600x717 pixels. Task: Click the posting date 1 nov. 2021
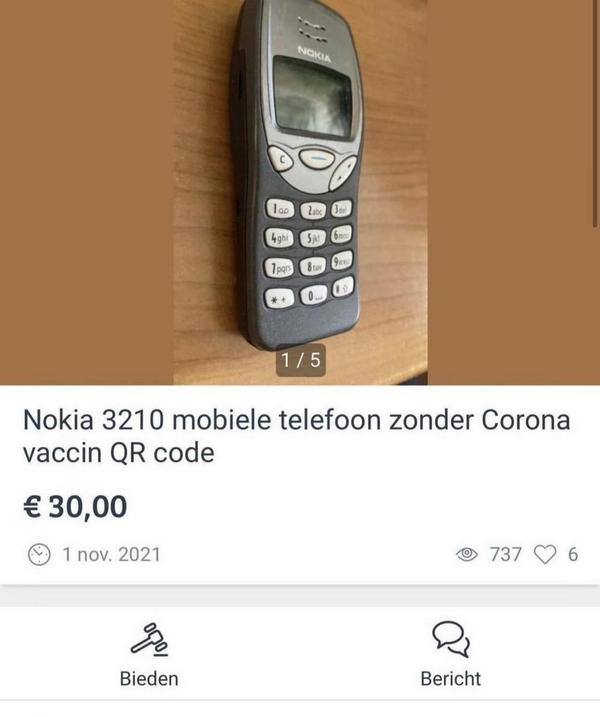pyautogui.click(x=112, y=555)
